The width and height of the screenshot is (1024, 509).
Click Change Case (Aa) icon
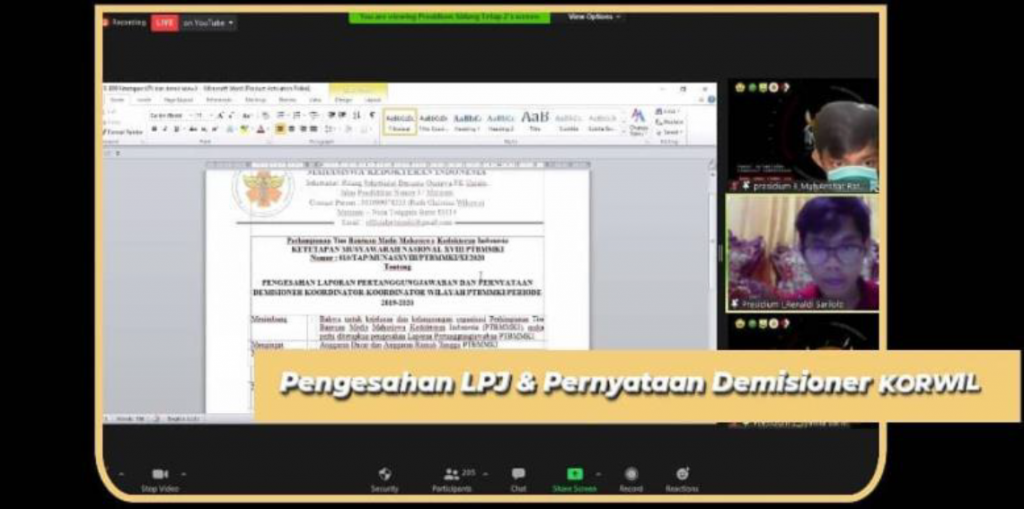(247, 116)
